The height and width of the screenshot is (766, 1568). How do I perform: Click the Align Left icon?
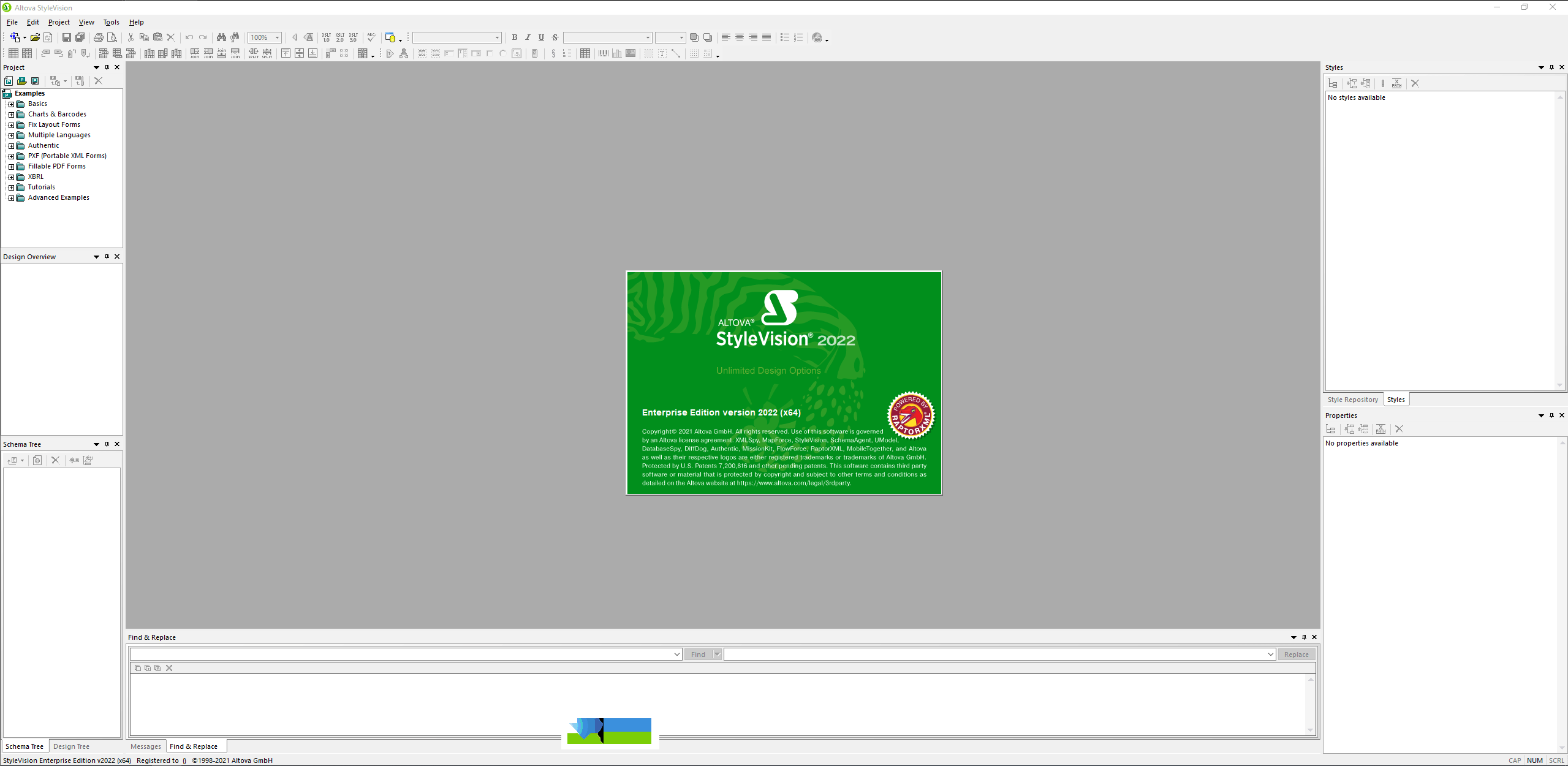click(726, 37)
